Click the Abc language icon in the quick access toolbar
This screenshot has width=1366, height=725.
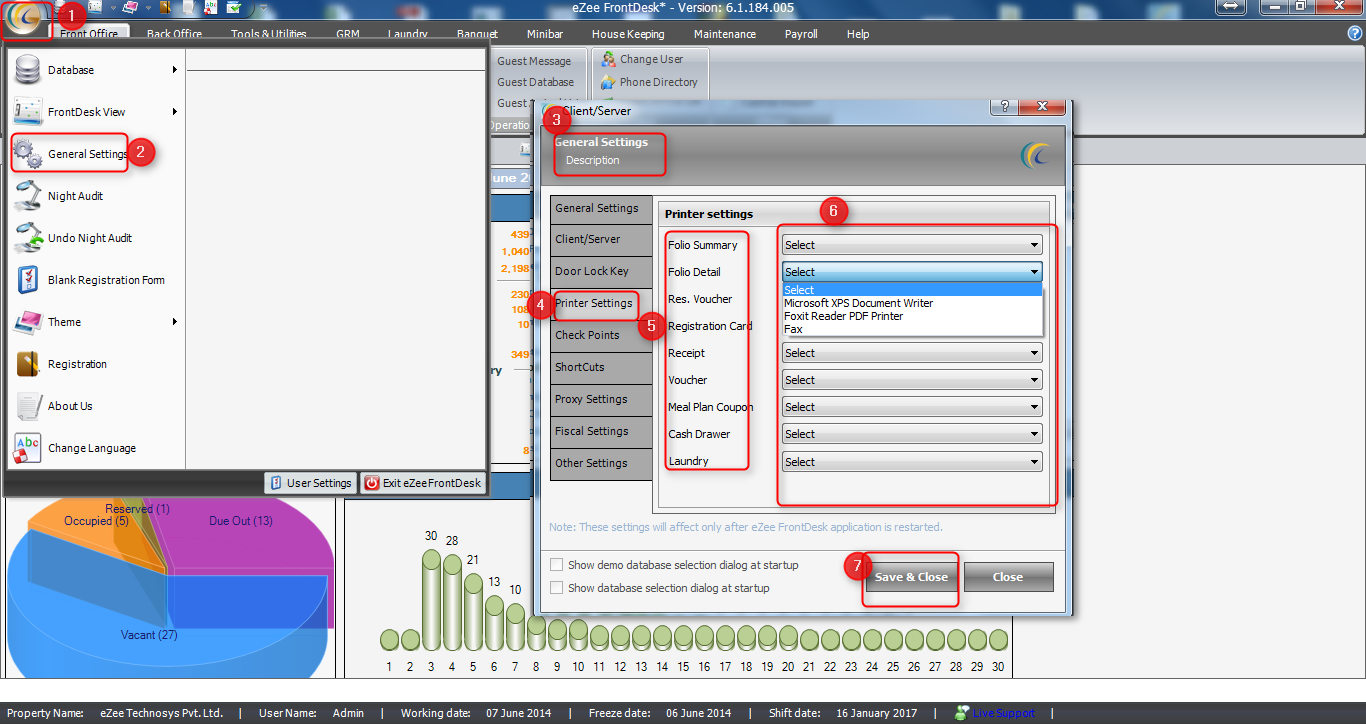coord(210,7)
